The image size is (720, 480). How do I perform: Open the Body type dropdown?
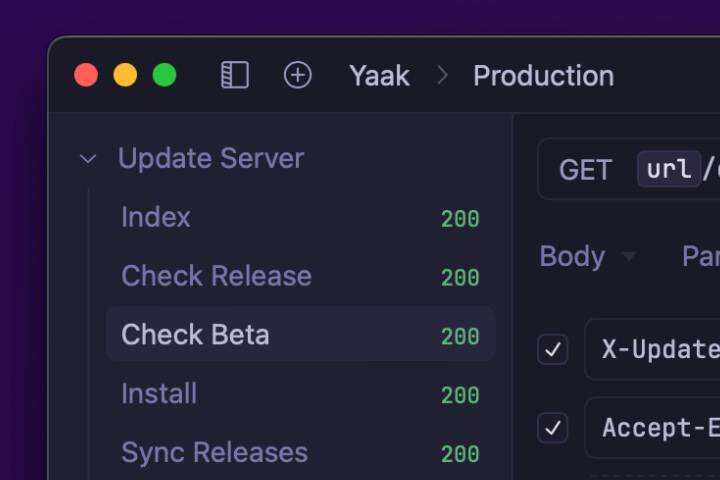pyautogui.click(x=587, y=257)
